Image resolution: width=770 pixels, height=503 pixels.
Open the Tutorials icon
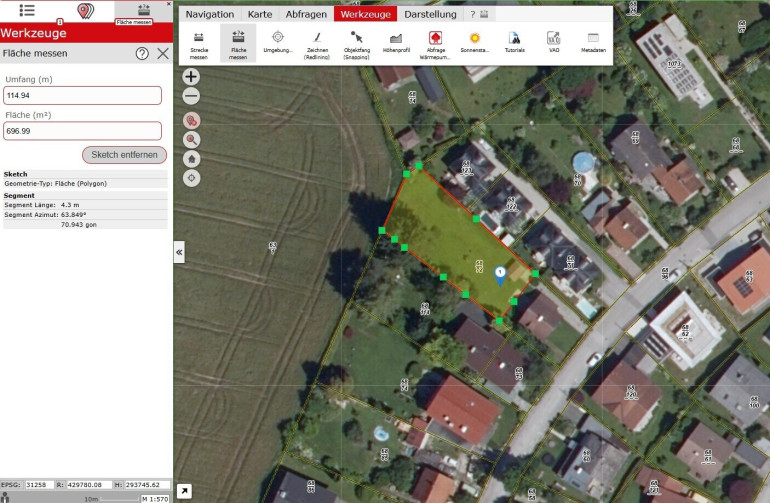point(514,43)
